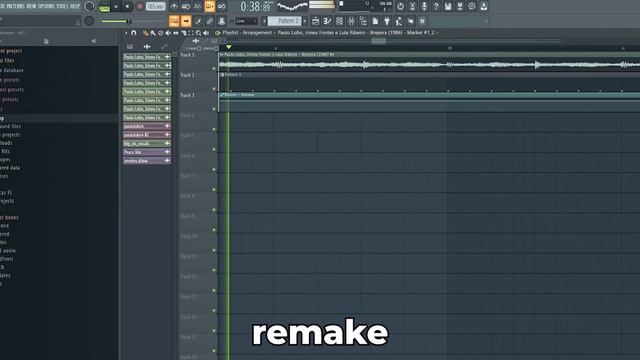Select the playlist Slip tool
The height and width of the screenshot is (360, 640).
[x=176, y=33]
